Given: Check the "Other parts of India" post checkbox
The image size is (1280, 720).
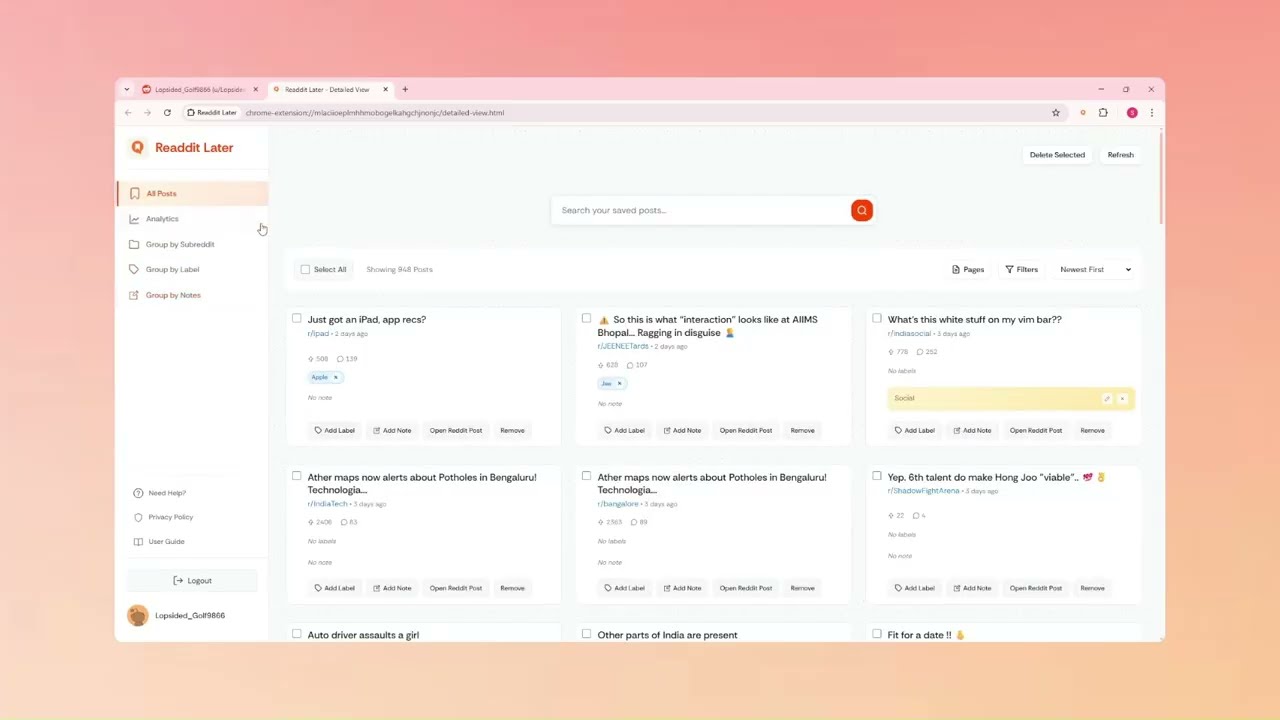Looking at the screenshot, I should 586,634.
